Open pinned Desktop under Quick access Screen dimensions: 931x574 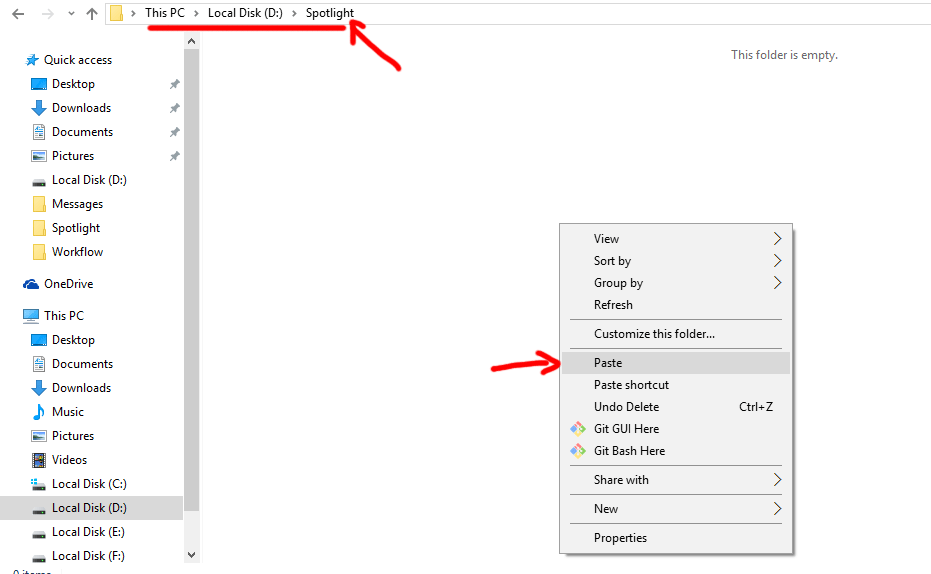click(73, 84)
